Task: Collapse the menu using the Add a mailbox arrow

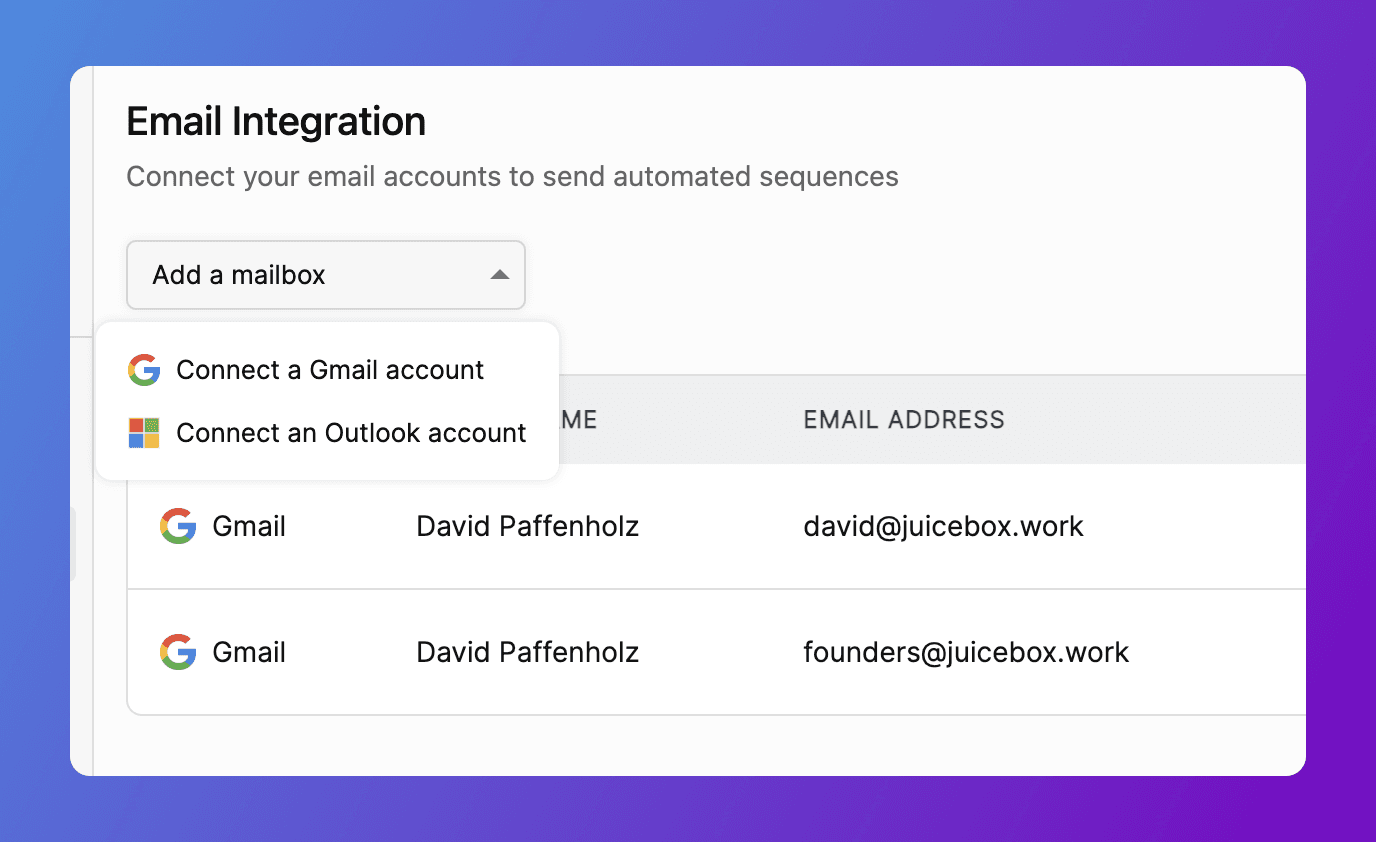Action: pos(500,275)
